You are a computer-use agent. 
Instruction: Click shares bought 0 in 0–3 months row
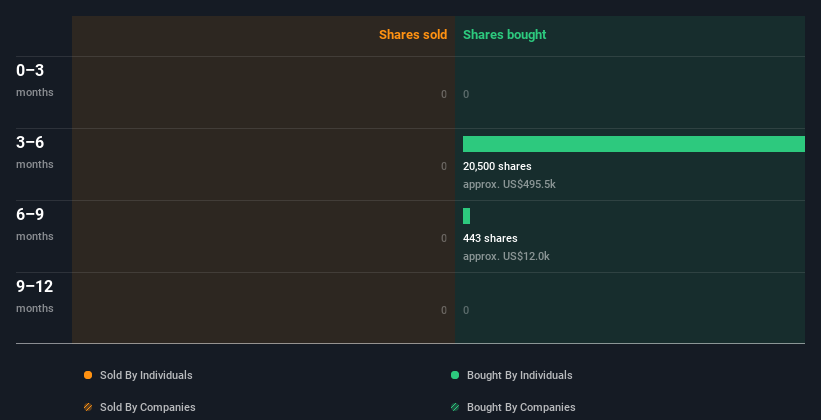coord(466,94)
